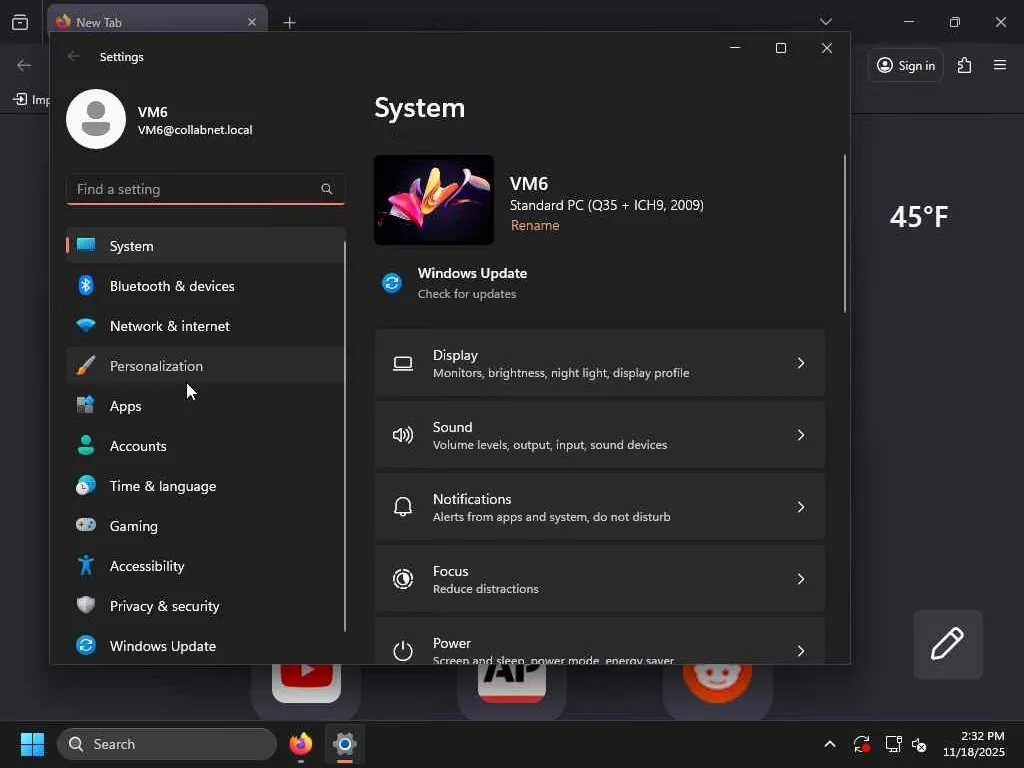Viewport: 1024px width, 768px height.
Task: Open Firefox hamburger application menu
Action: click(x=1000, y=65)
